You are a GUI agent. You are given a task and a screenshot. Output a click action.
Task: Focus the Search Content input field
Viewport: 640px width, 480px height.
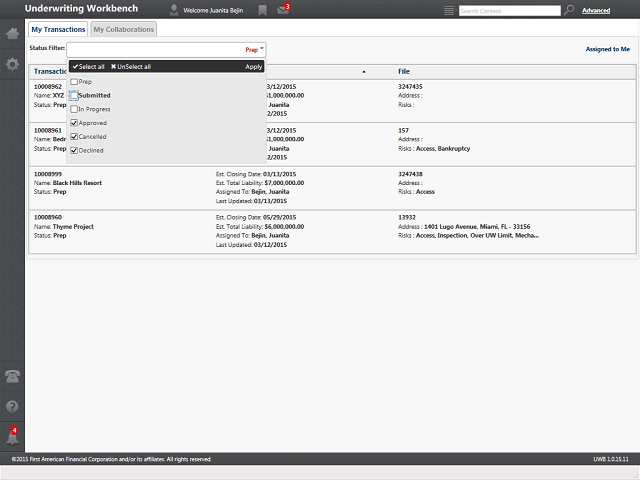[510, 11]
